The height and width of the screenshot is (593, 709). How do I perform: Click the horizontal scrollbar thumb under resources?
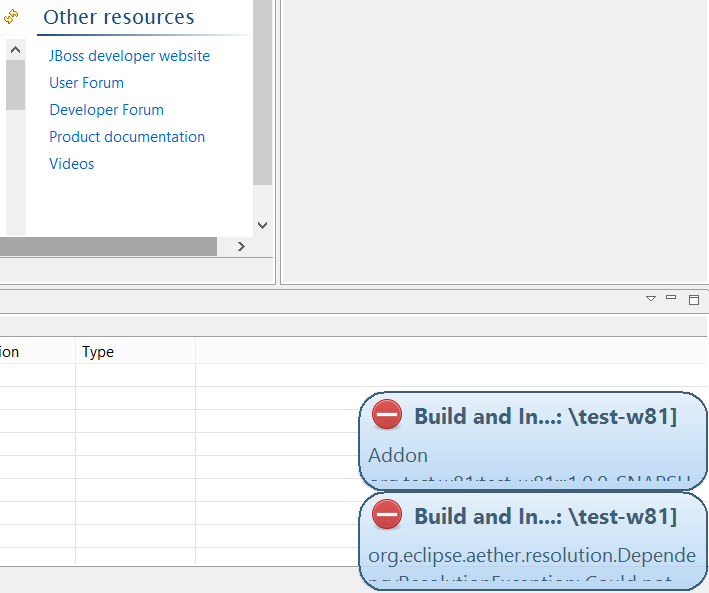tap(108, 246)
